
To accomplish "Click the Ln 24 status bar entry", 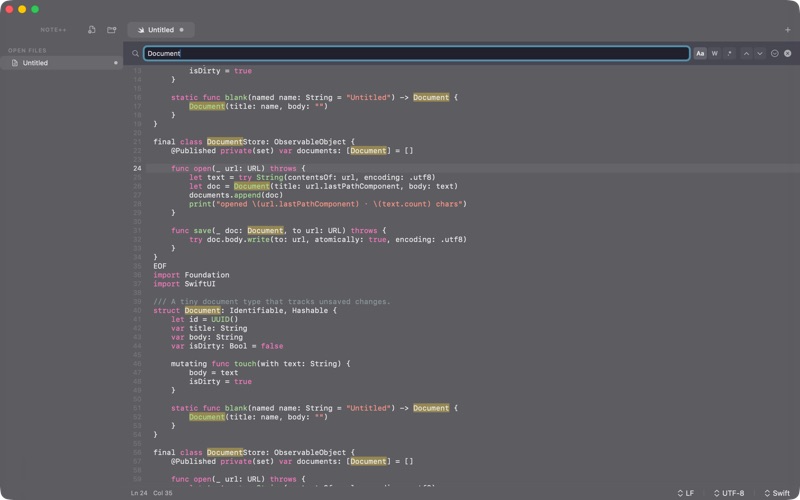I will point(139,493).
